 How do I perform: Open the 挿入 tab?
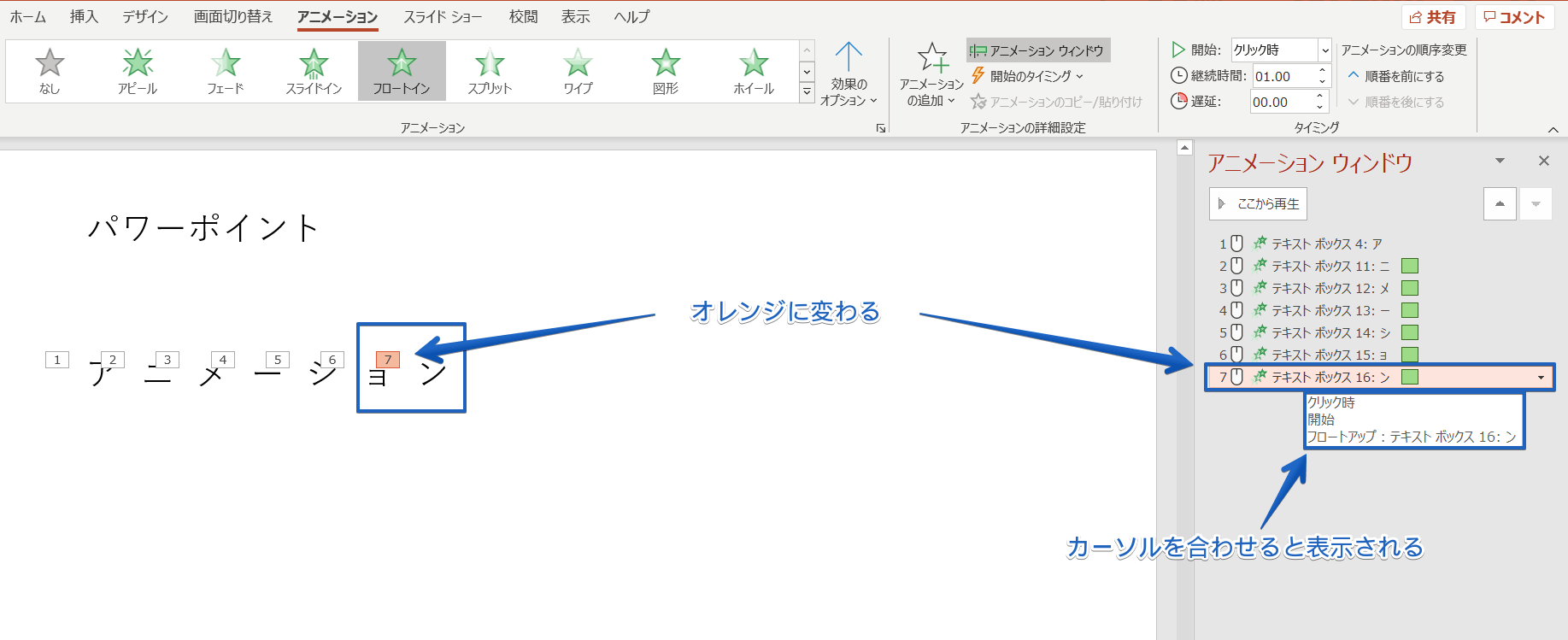pos(84,17)
